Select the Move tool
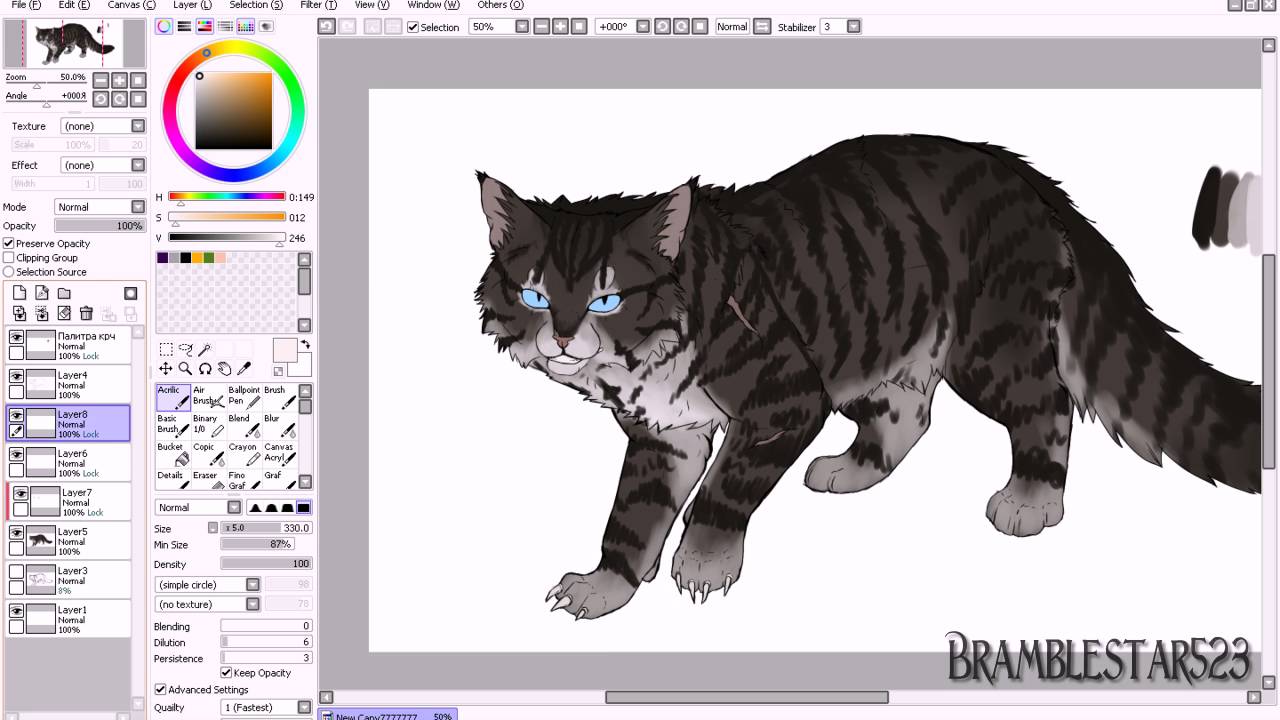1280x720 pixels. [x=166, y=369]
